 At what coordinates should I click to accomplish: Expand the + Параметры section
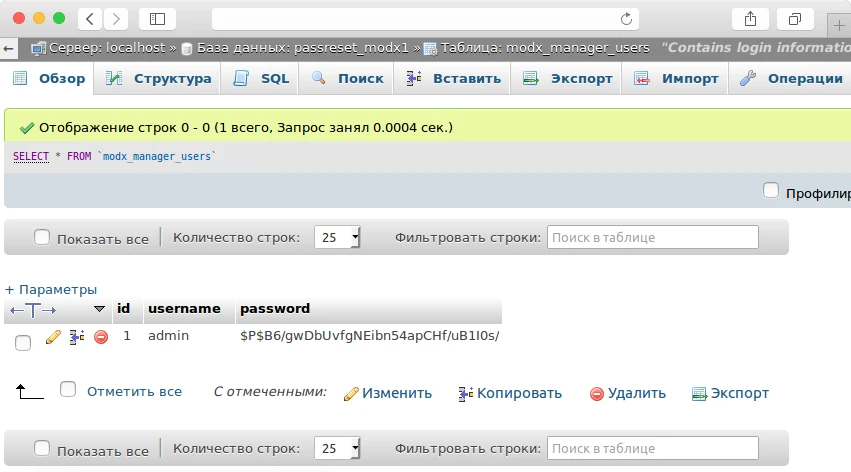click(x=50, y=290)
